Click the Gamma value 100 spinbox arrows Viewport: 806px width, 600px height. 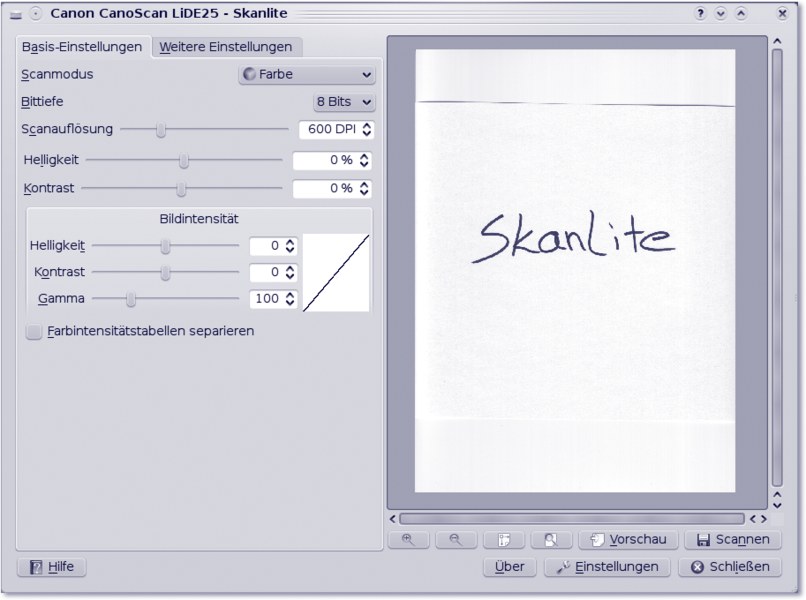[290, 299]
